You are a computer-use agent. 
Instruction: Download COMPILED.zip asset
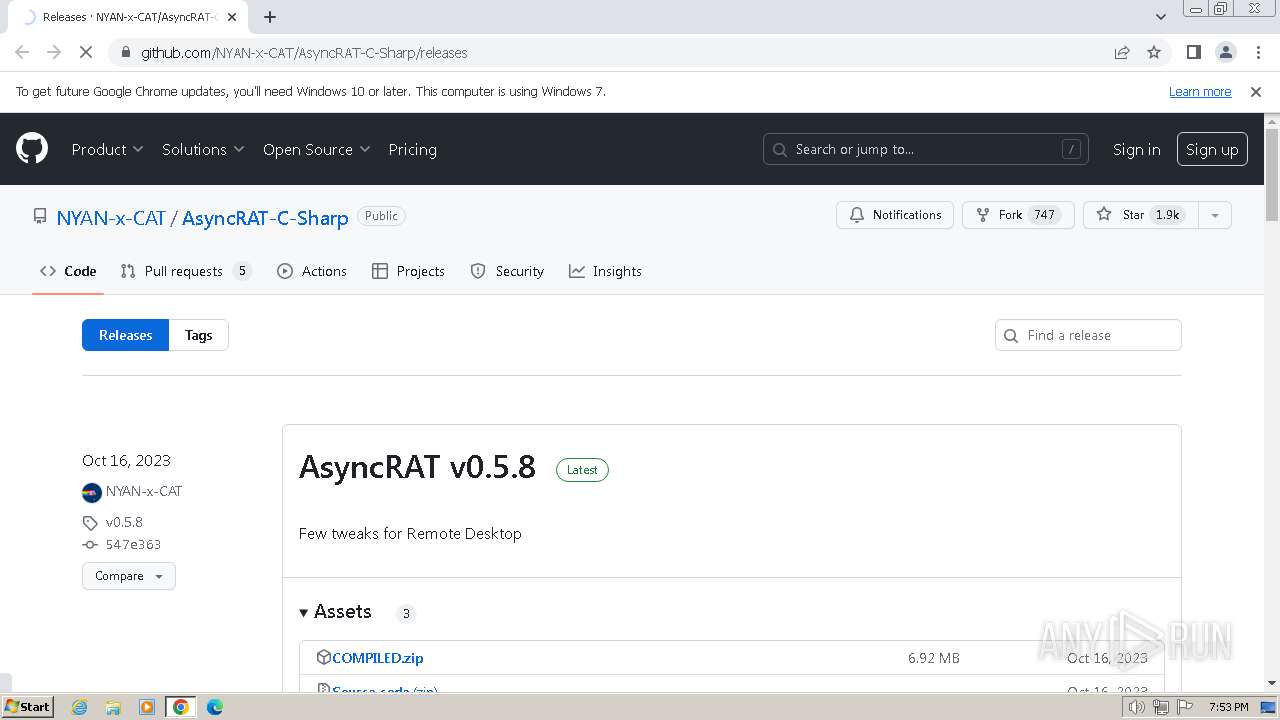pos(377,658)
